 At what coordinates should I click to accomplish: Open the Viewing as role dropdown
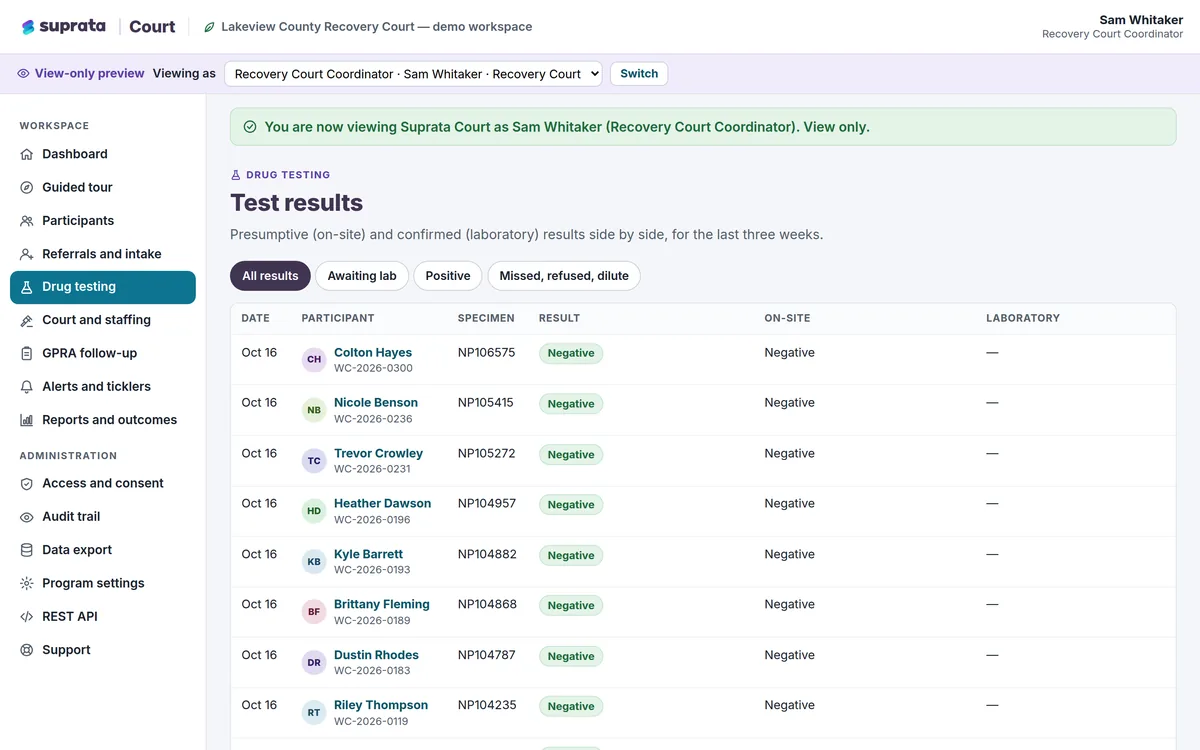(413, 74)
